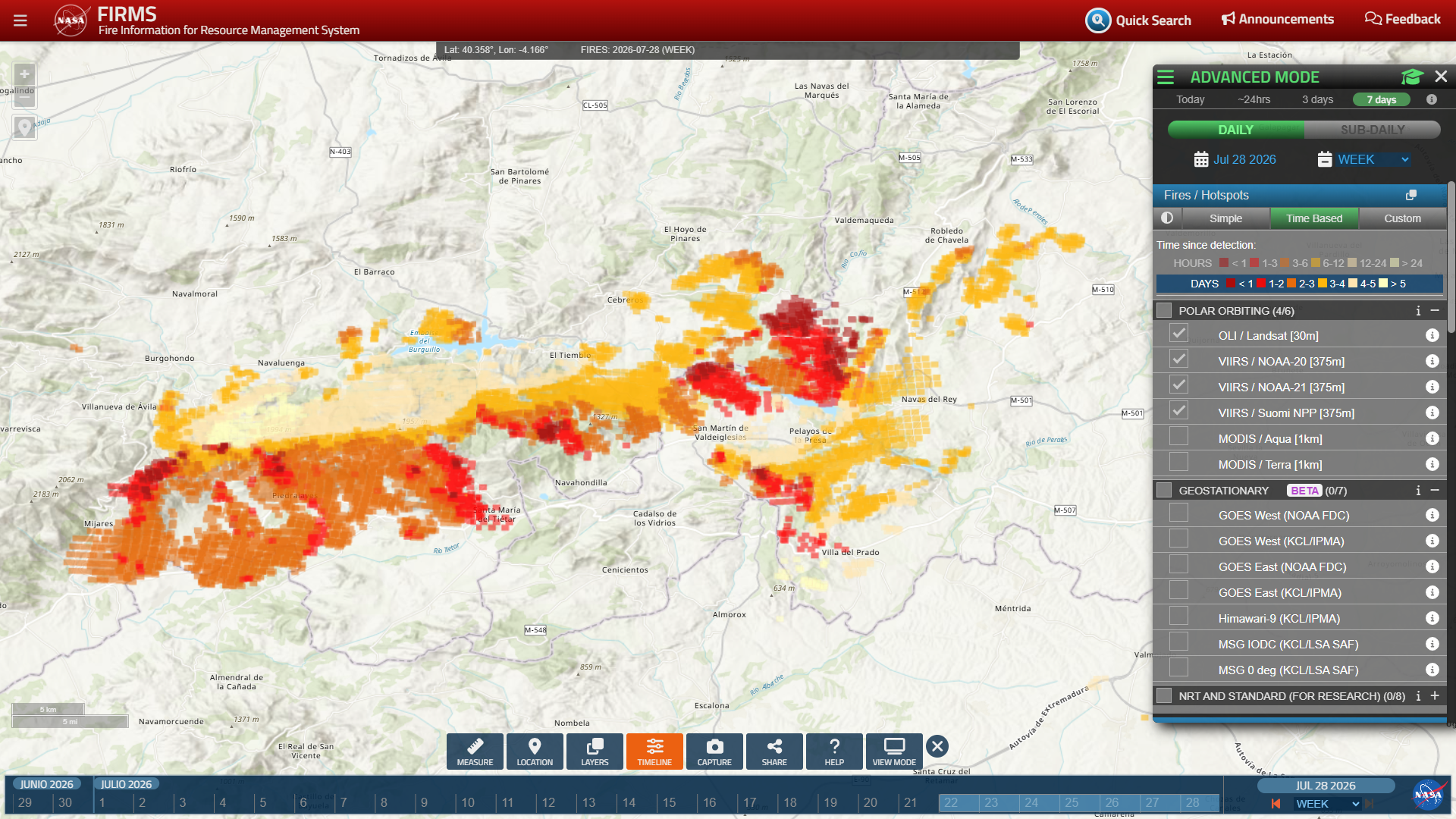Image resolution: width=1456 pixels, height=819 pixels.
Task: Select the Time Based color mode tab
Action: tap(1314, 218)
